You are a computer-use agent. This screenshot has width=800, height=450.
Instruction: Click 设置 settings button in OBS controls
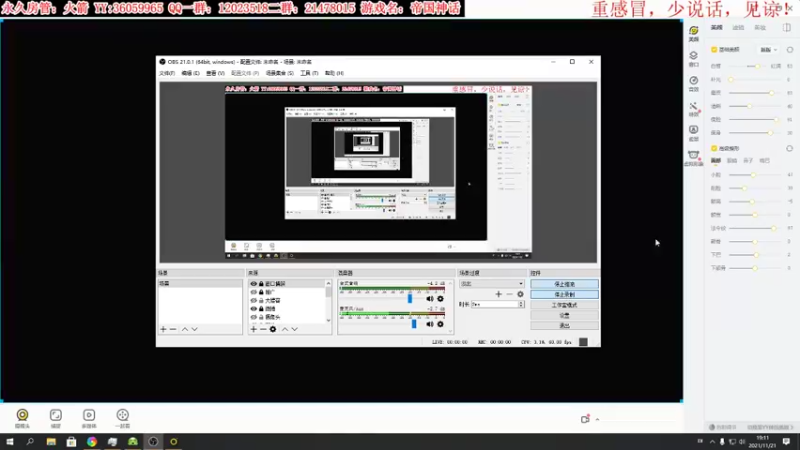pyautogui.click(x=564, y=315)
